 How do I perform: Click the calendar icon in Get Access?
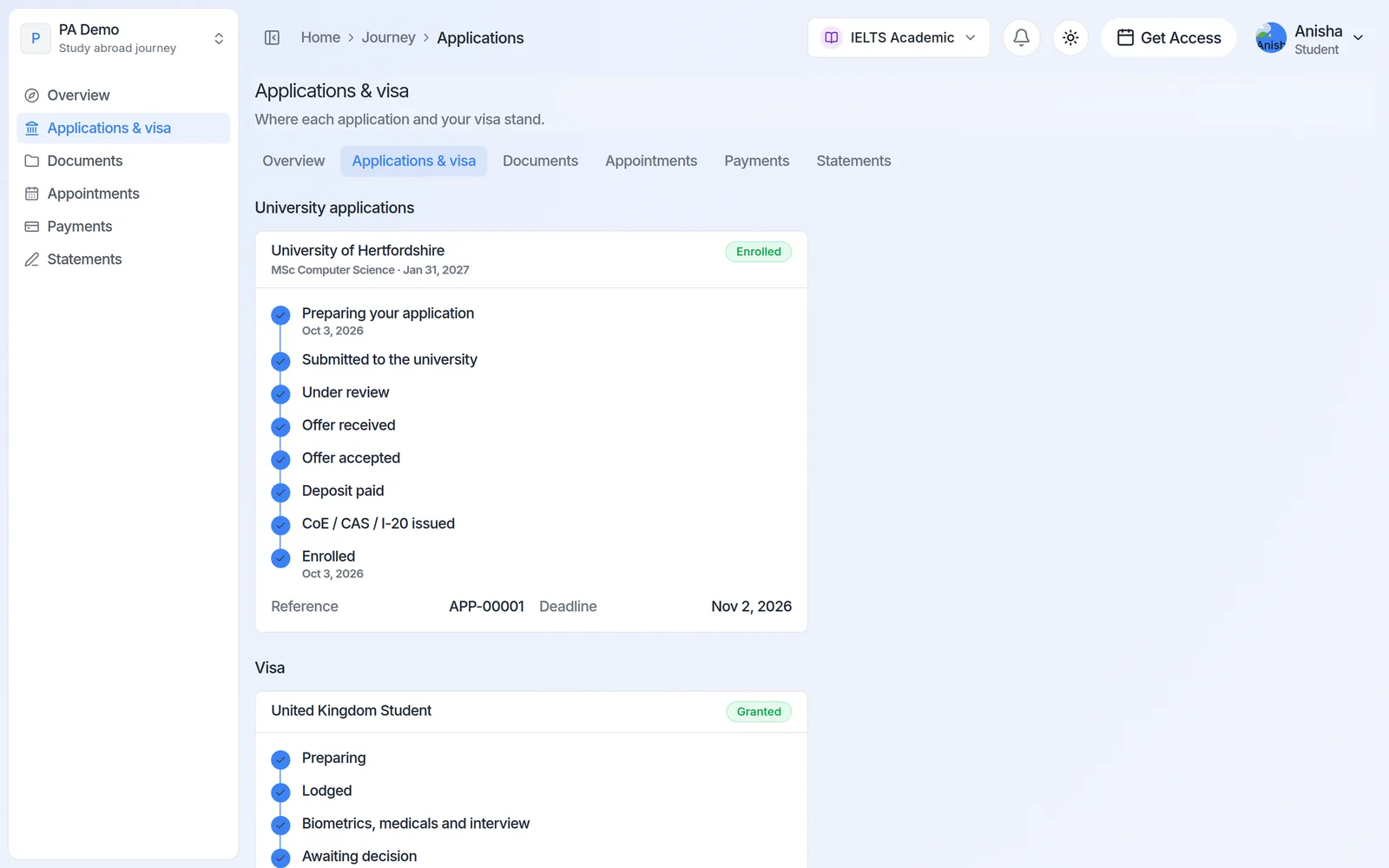tap(1125, 37)
